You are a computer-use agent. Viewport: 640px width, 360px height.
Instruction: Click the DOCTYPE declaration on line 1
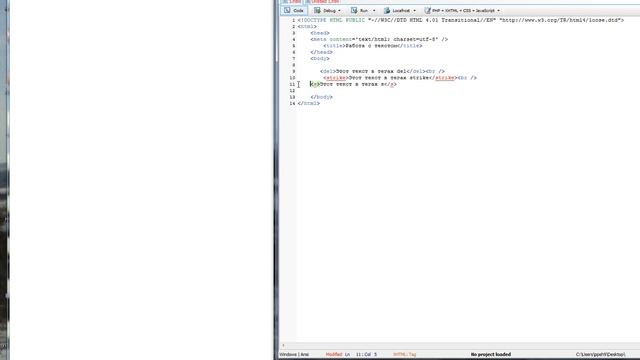[460, 20]
